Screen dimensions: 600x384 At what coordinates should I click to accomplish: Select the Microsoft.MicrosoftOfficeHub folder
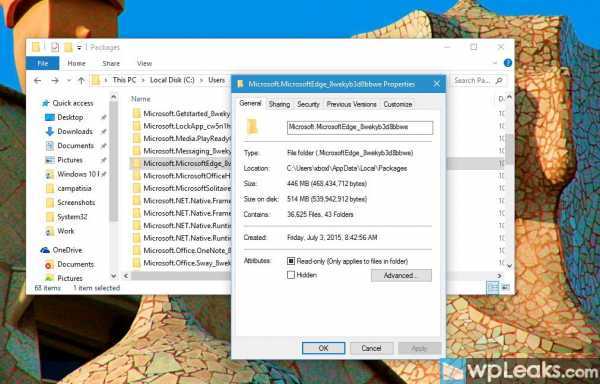(181, 176)
